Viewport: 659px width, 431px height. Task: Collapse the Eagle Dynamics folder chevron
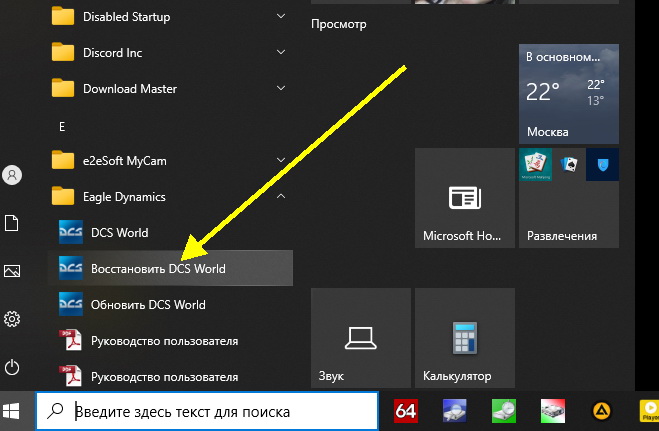[x=281, y=196]
